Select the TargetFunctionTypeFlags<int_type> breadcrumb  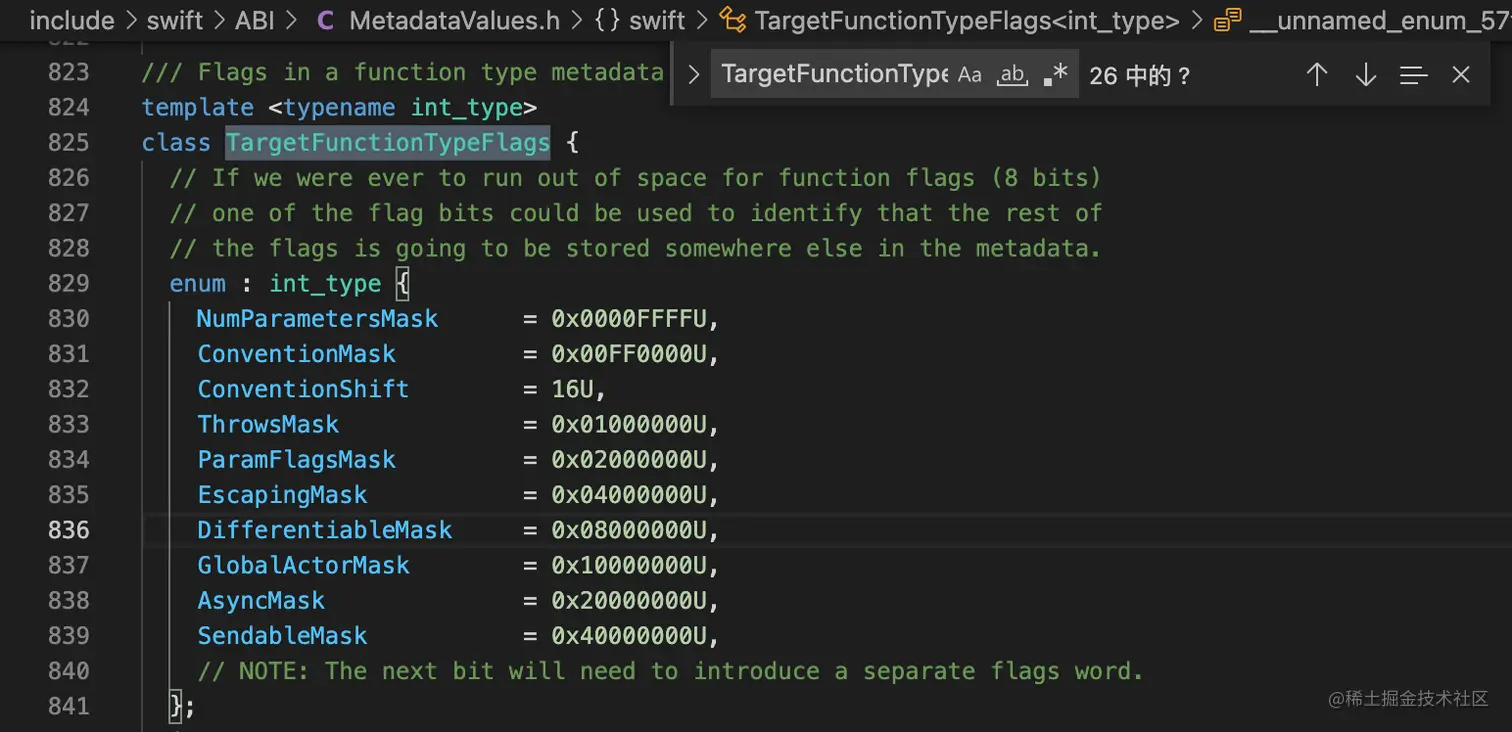967,20
